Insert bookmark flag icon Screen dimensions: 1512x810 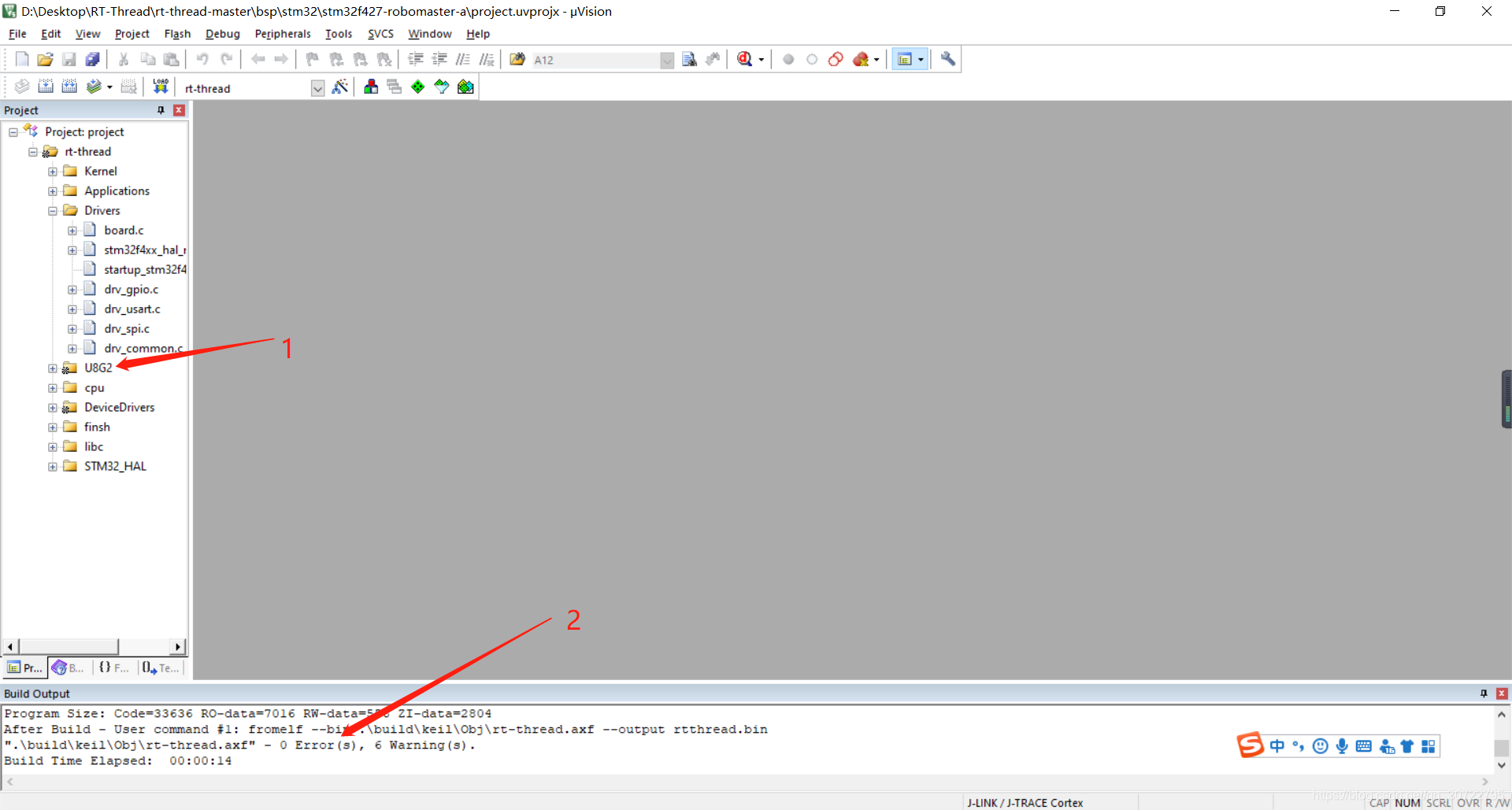tap(313, 59)
